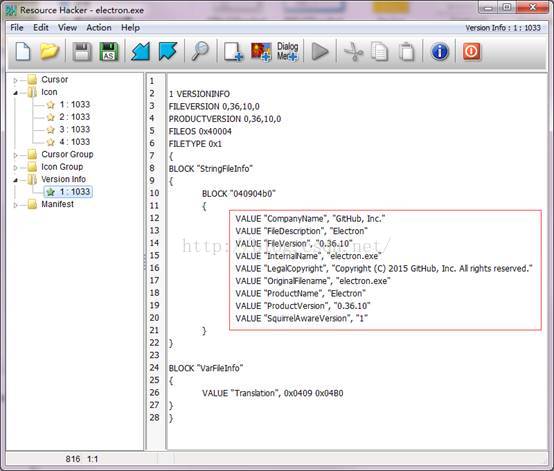
Task: Expand the Manifest node arrow
Action: point(15,205)
